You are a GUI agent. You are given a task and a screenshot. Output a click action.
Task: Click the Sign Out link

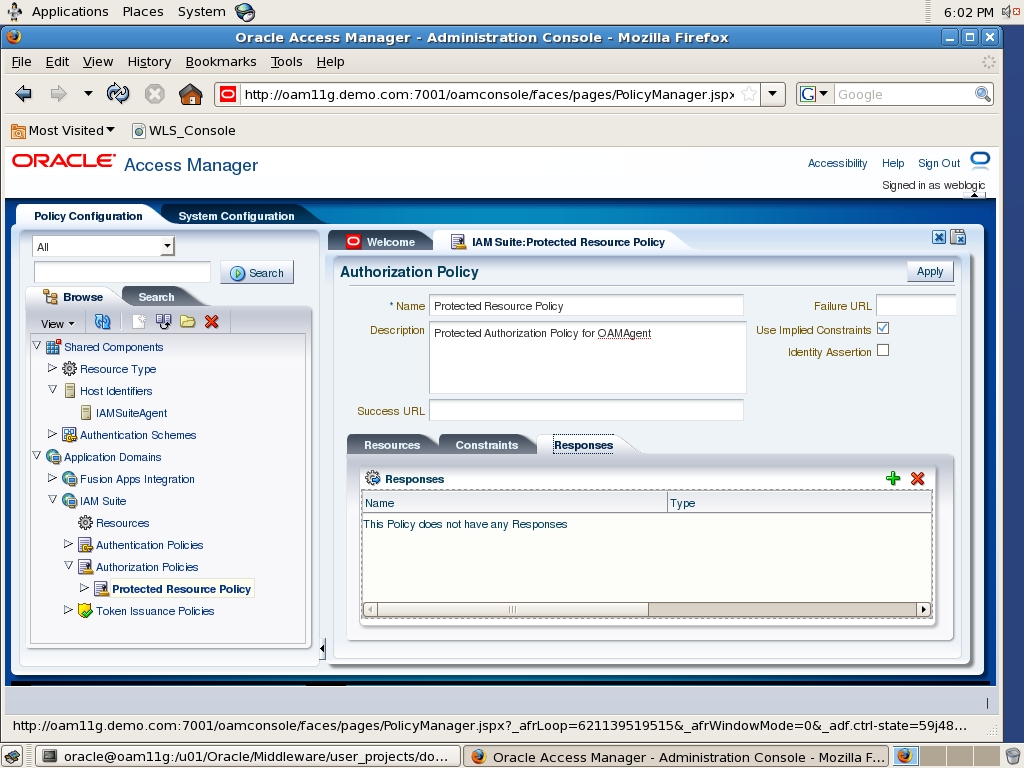point(937,163)
